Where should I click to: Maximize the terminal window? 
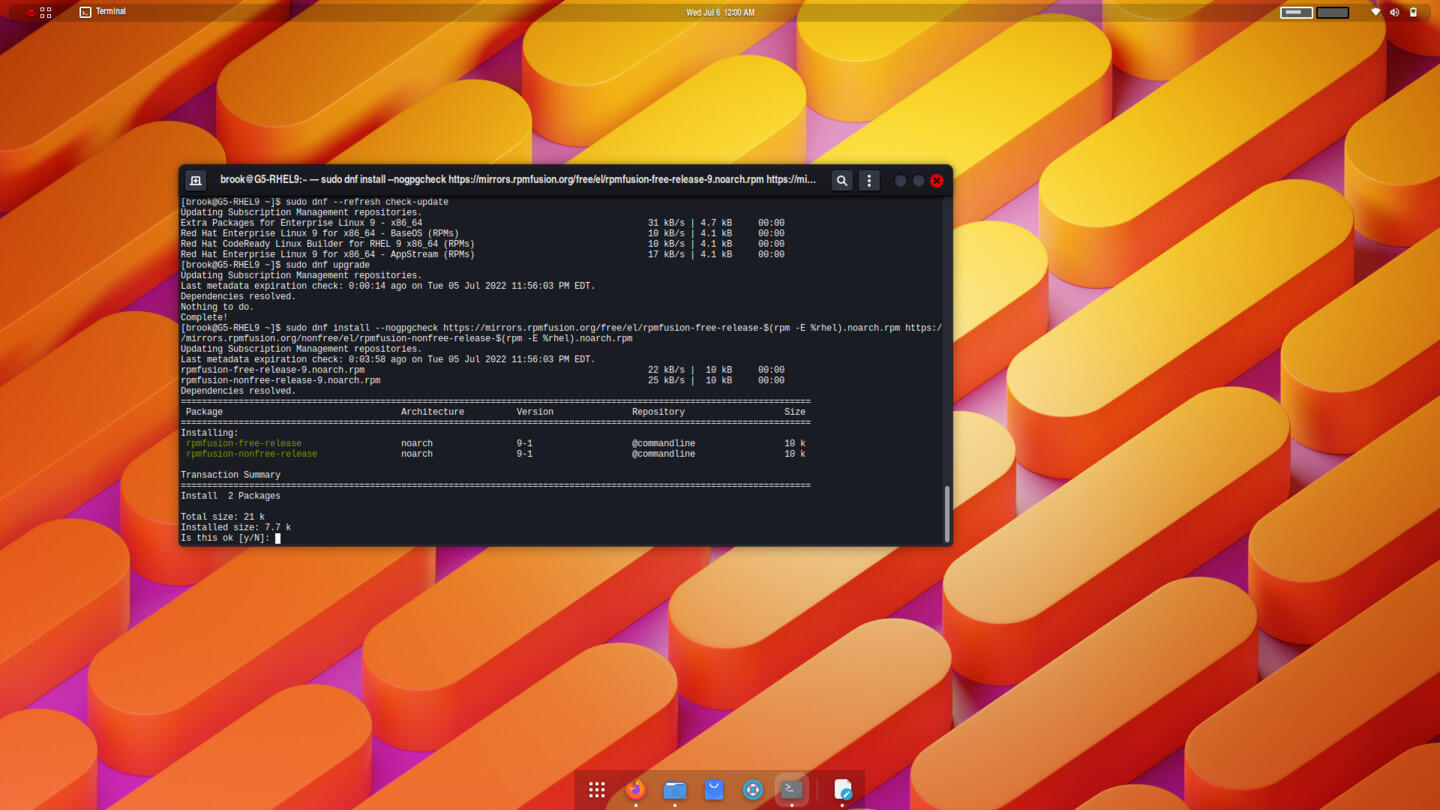[918, 181]
